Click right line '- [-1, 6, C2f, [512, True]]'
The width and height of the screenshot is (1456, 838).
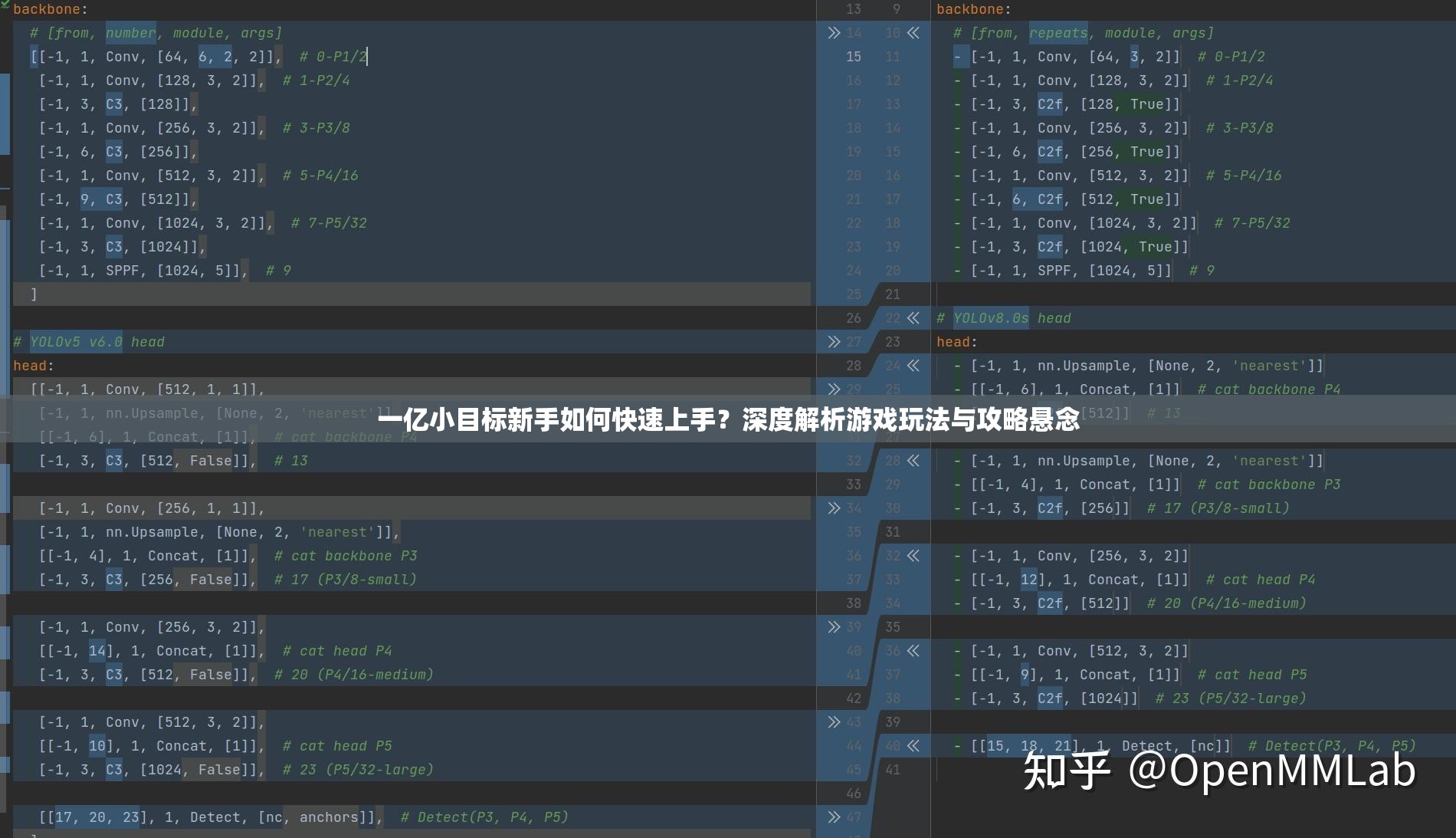coord(1067,199)
